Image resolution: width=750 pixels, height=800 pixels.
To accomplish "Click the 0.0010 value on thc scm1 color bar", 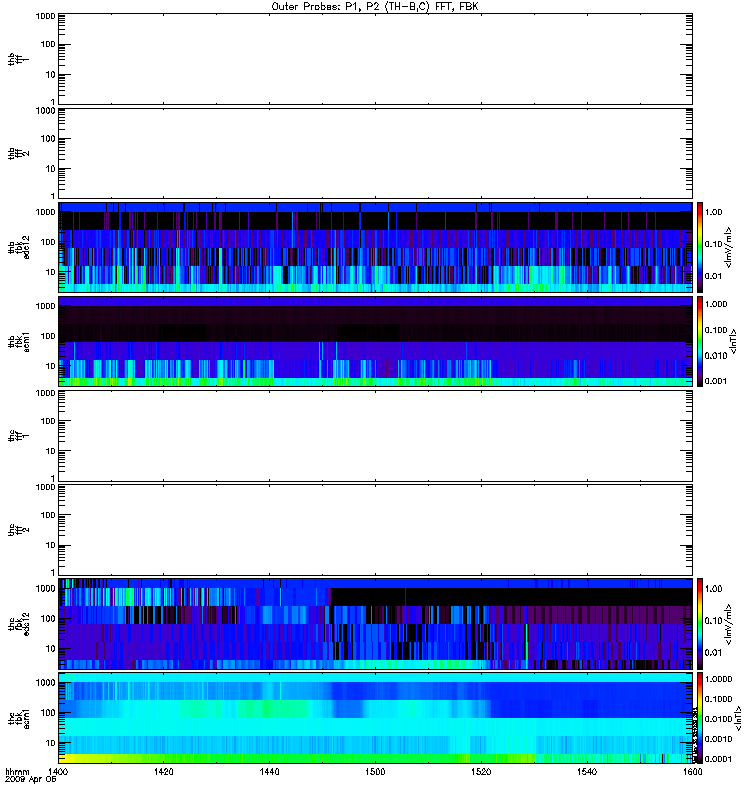I will (x=718, y=739).
